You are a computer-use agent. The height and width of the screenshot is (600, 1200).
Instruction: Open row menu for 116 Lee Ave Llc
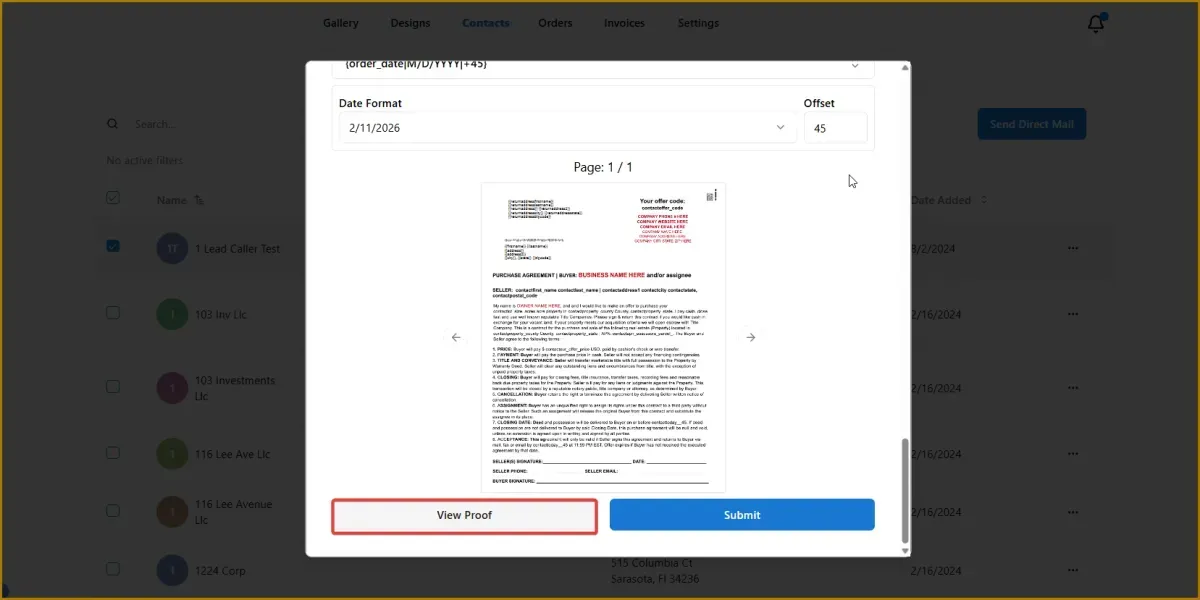(x=1074, y=454)
